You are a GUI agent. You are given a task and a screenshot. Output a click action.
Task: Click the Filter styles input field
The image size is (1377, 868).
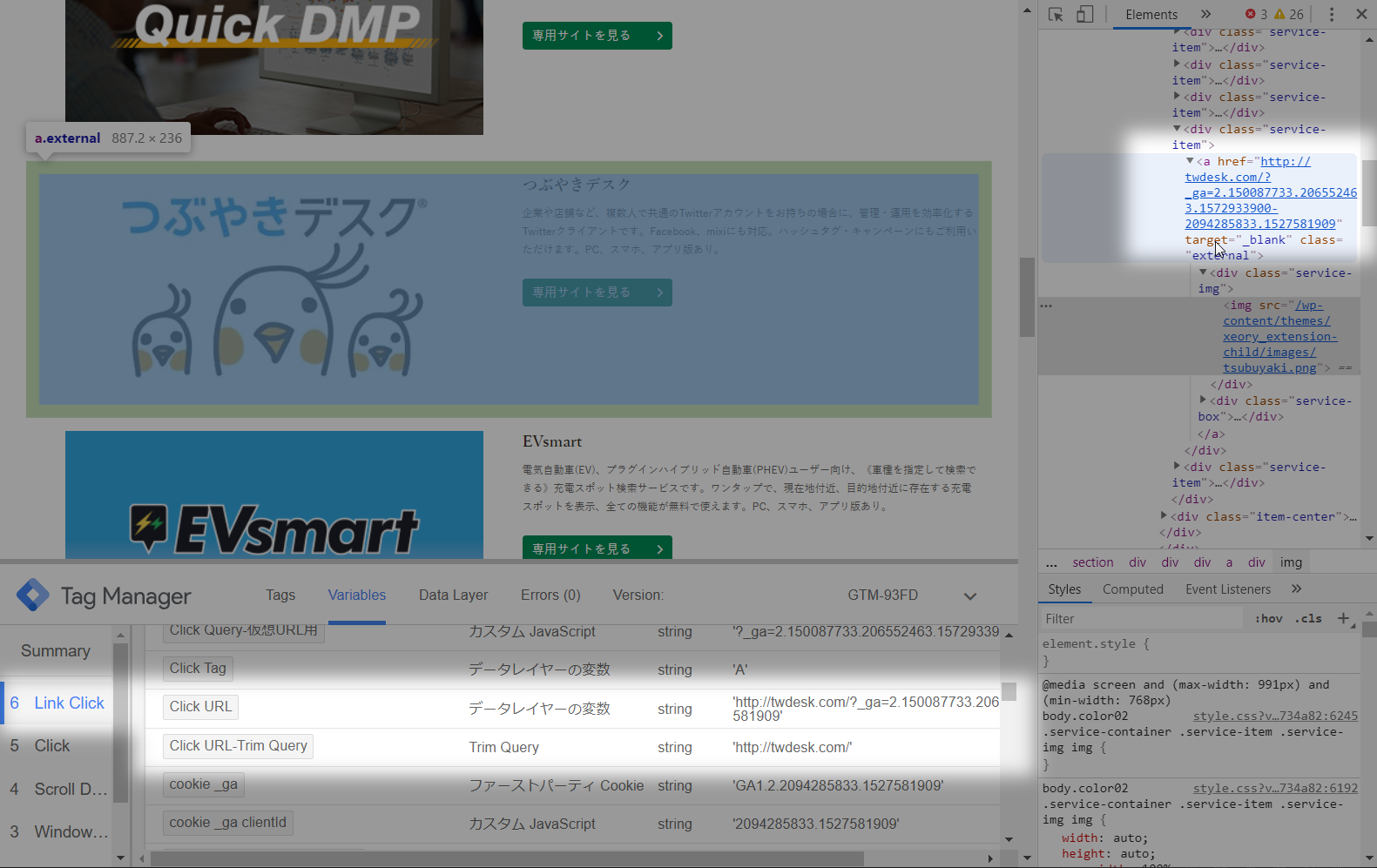click(x=1142, y=619)
